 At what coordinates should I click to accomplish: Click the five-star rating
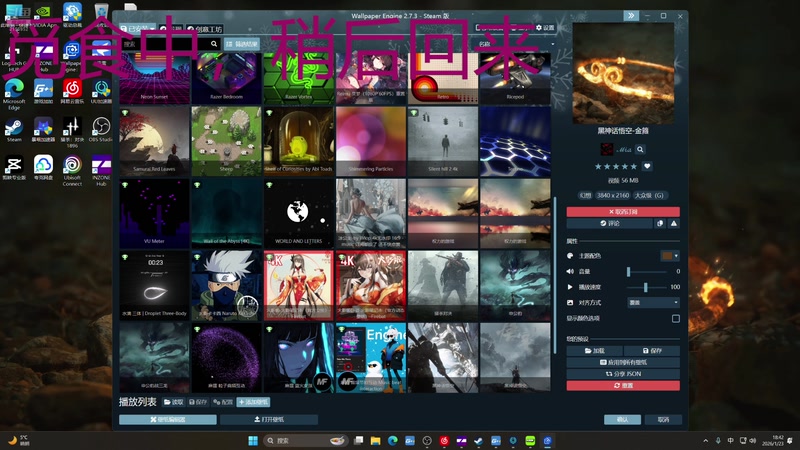click(615, 166)
